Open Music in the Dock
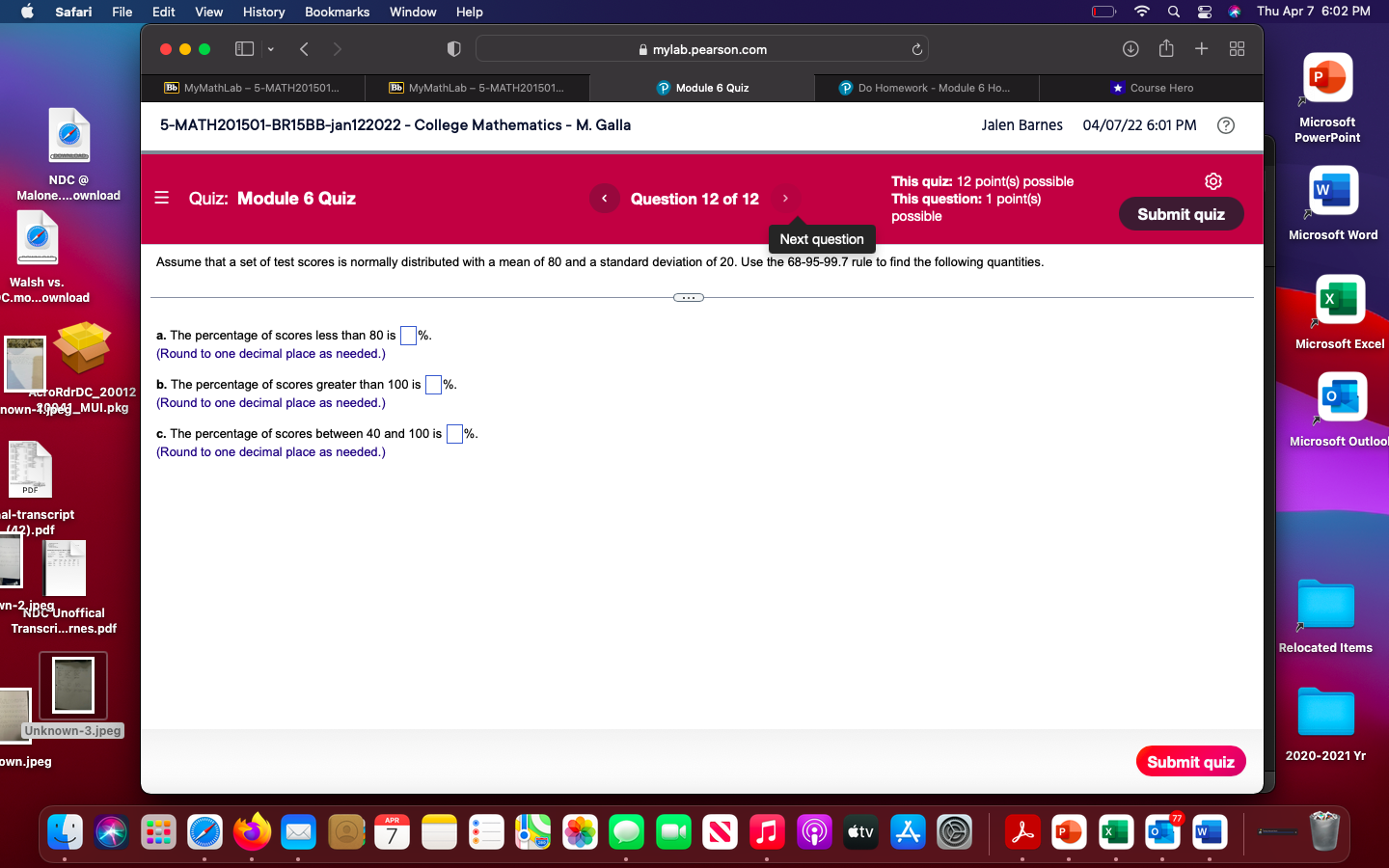The width and height of the screenshot is (1389, 868). click(x=767, y=831)
